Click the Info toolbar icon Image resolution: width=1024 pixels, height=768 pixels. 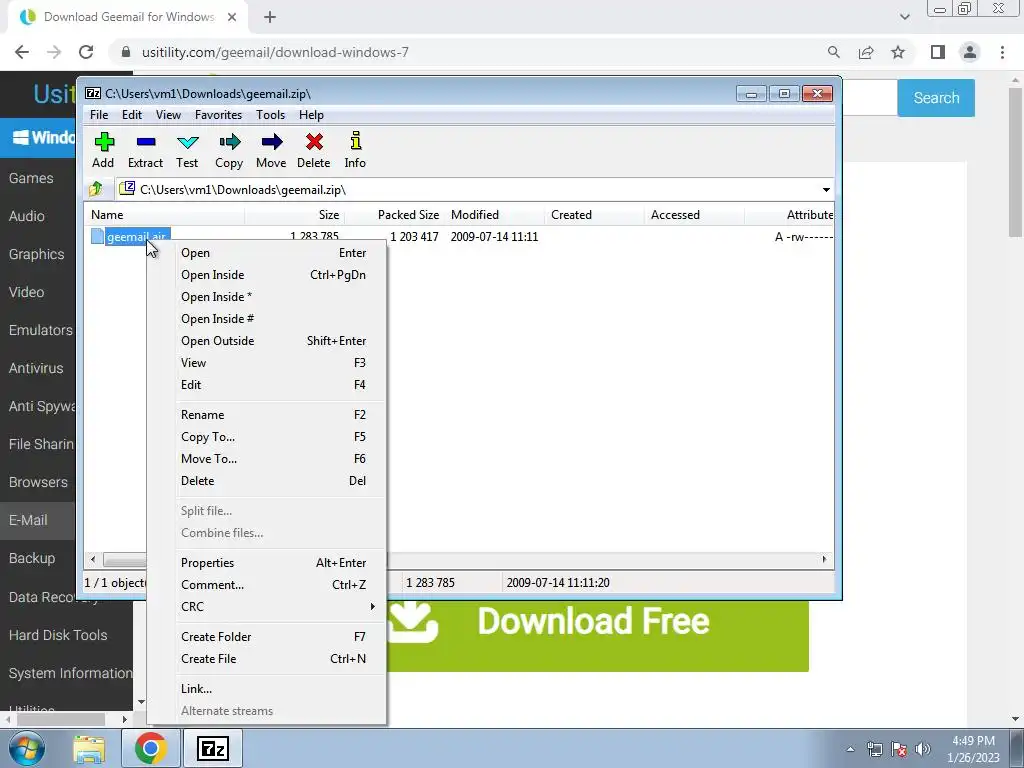[355, 150]
